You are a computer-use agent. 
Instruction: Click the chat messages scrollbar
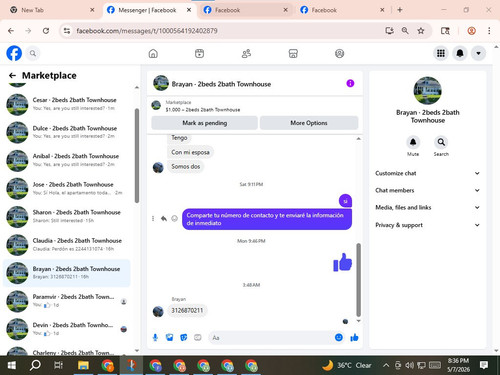click(359, 280)
